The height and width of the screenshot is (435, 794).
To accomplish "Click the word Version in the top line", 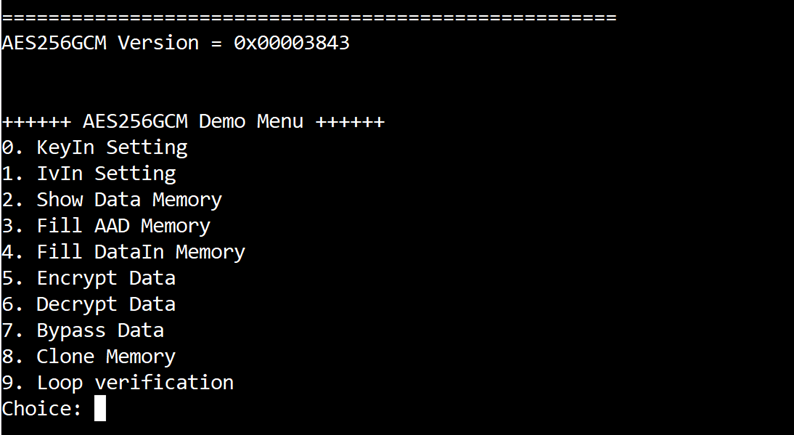I will (158, 43).
